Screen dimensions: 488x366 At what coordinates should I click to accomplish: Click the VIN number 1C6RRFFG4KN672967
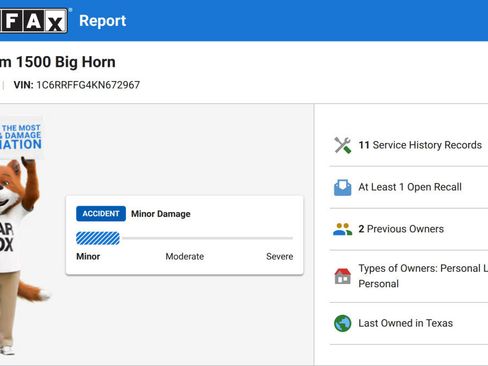pos(88,85)
